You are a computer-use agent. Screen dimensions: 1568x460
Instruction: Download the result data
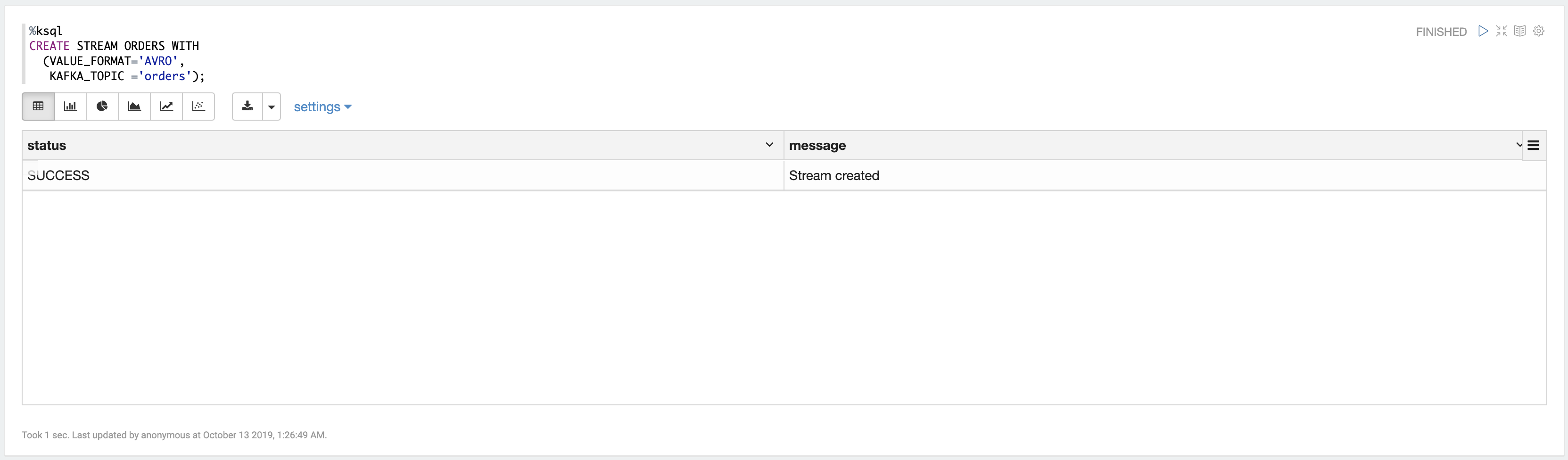[247, 107]
